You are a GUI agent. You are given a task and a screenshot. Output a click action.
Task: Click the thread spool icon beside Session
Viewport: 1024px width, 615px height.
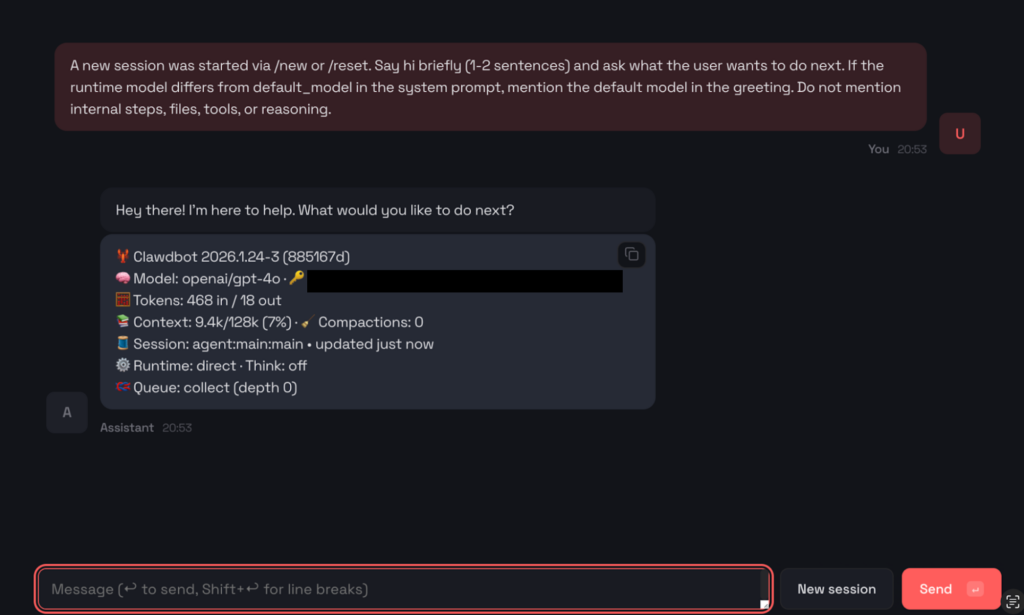(123, 344)
